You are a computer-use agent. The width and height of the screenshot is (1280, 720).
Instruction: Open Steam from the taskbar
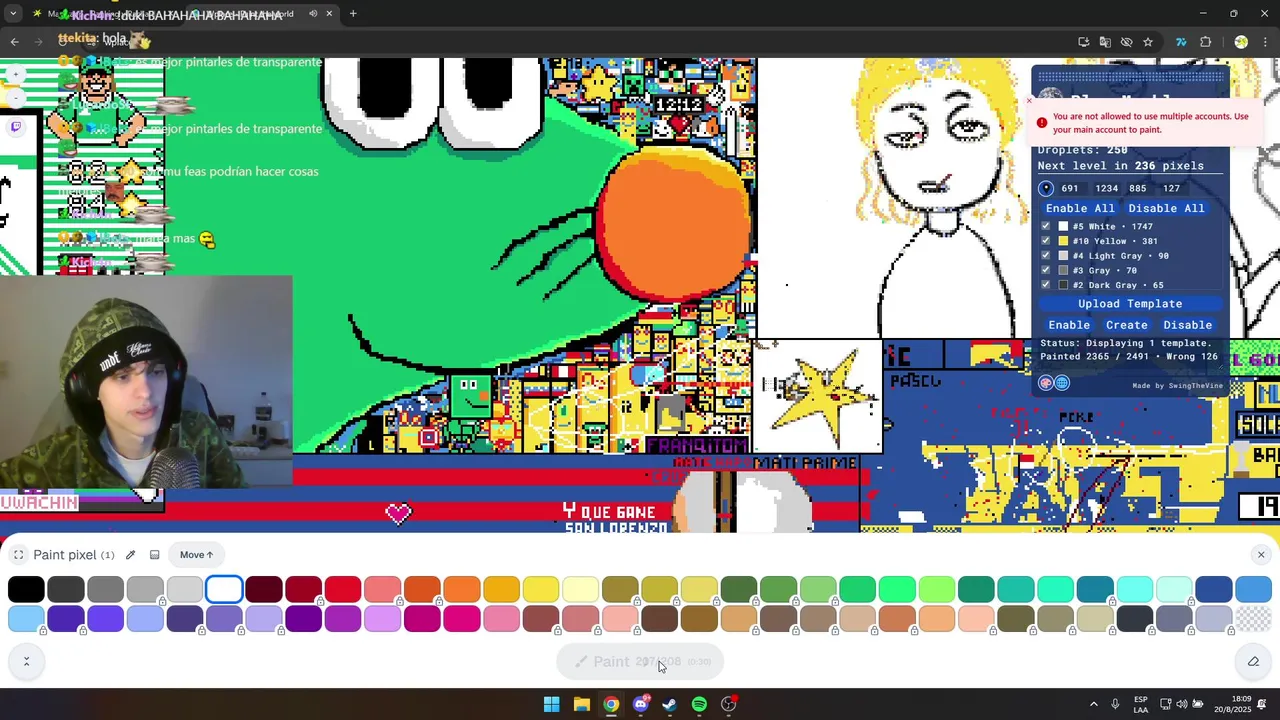(669, 705)
